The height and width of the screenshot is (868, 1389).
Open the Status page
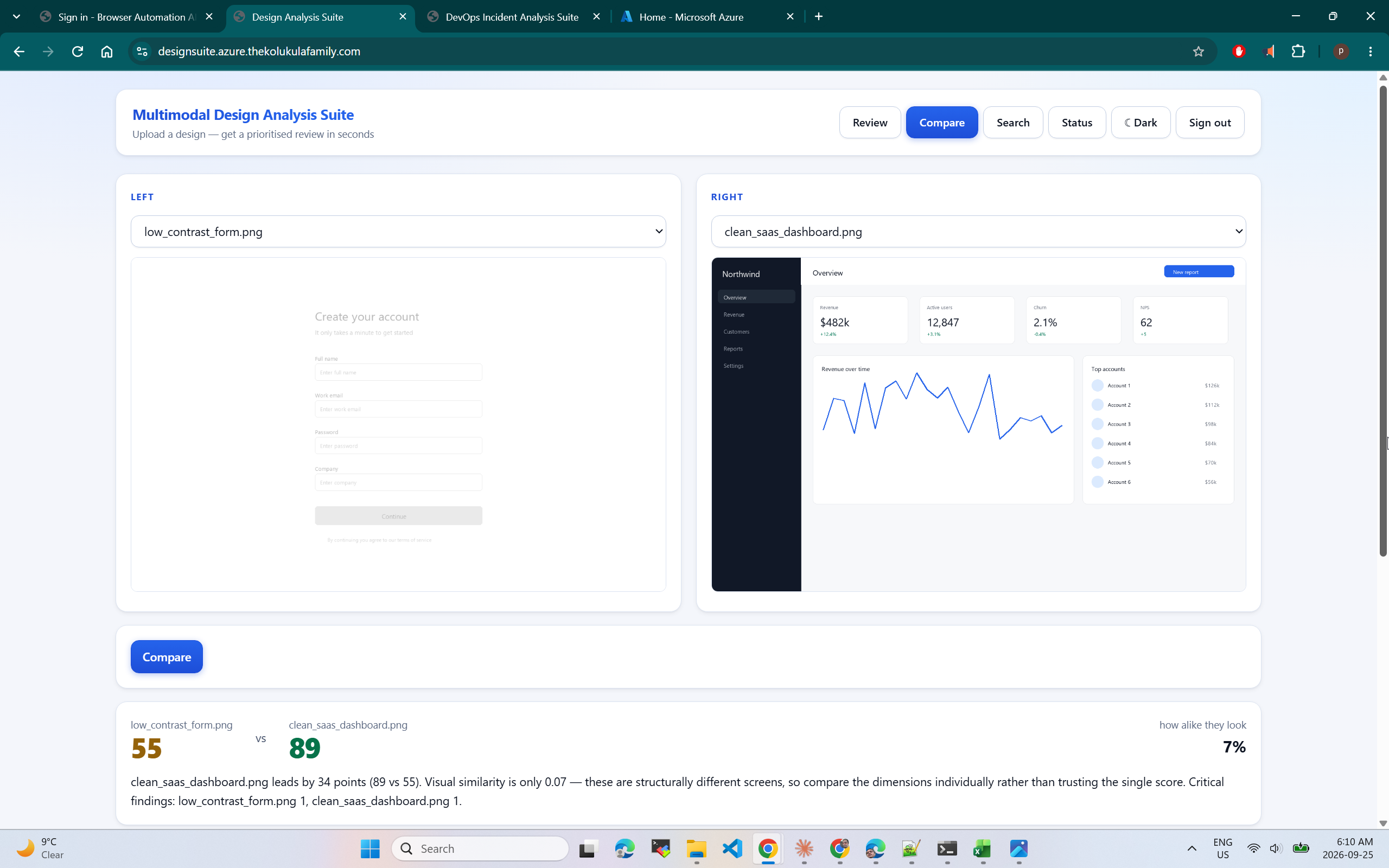(1077, 122)
